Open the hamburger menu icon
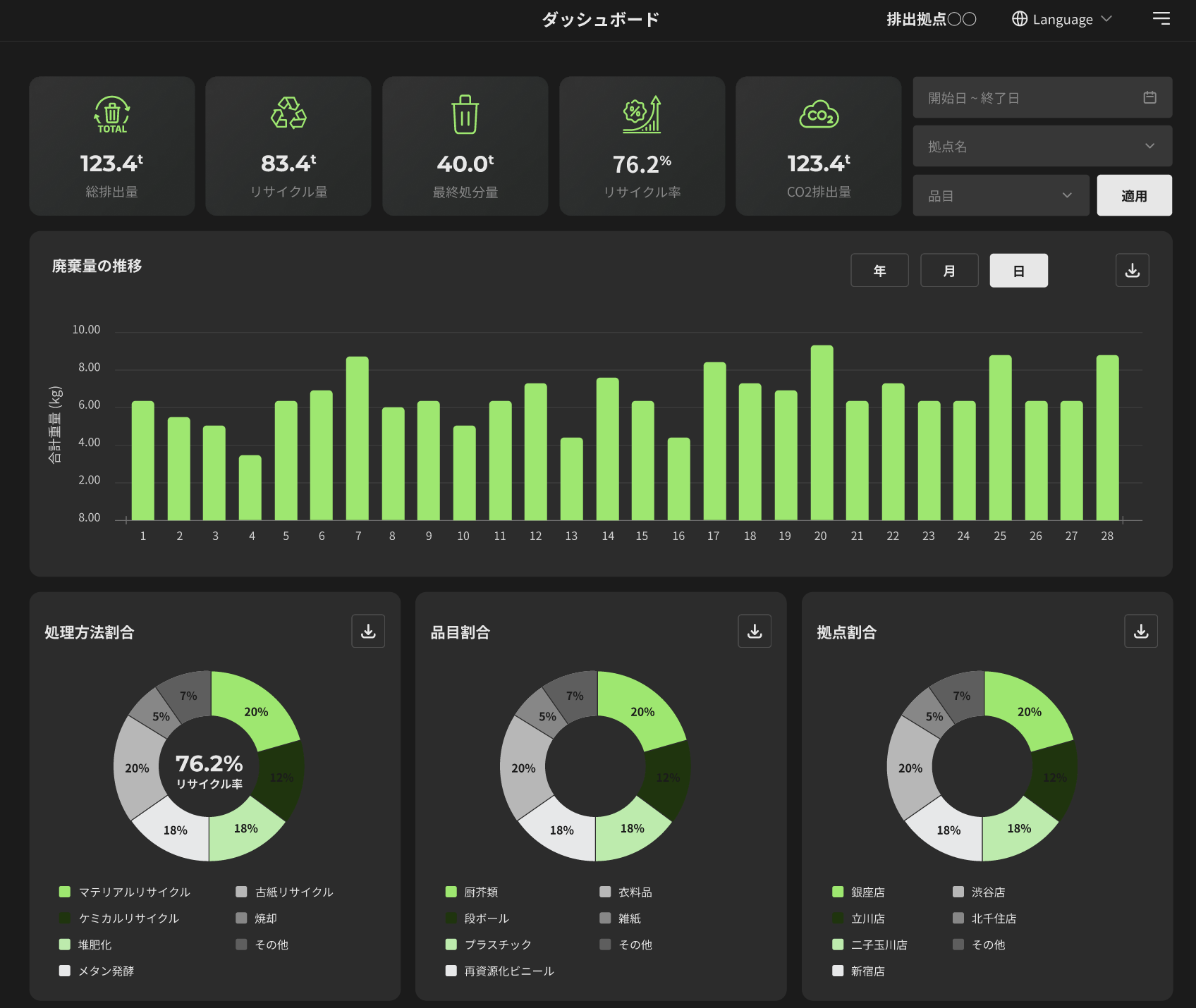The width and height of the screenshot is (1196, 1008). [1161, 18]
